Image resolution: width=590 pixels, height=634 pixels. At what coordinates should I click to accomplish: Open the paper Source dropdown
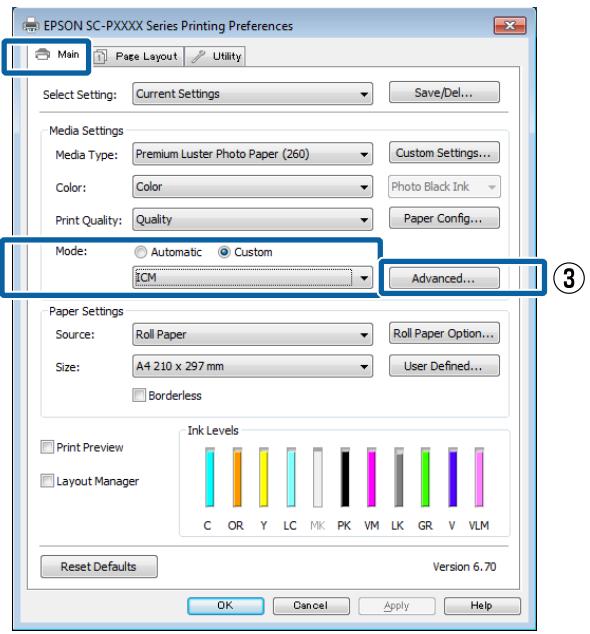(x=252, y=334)
